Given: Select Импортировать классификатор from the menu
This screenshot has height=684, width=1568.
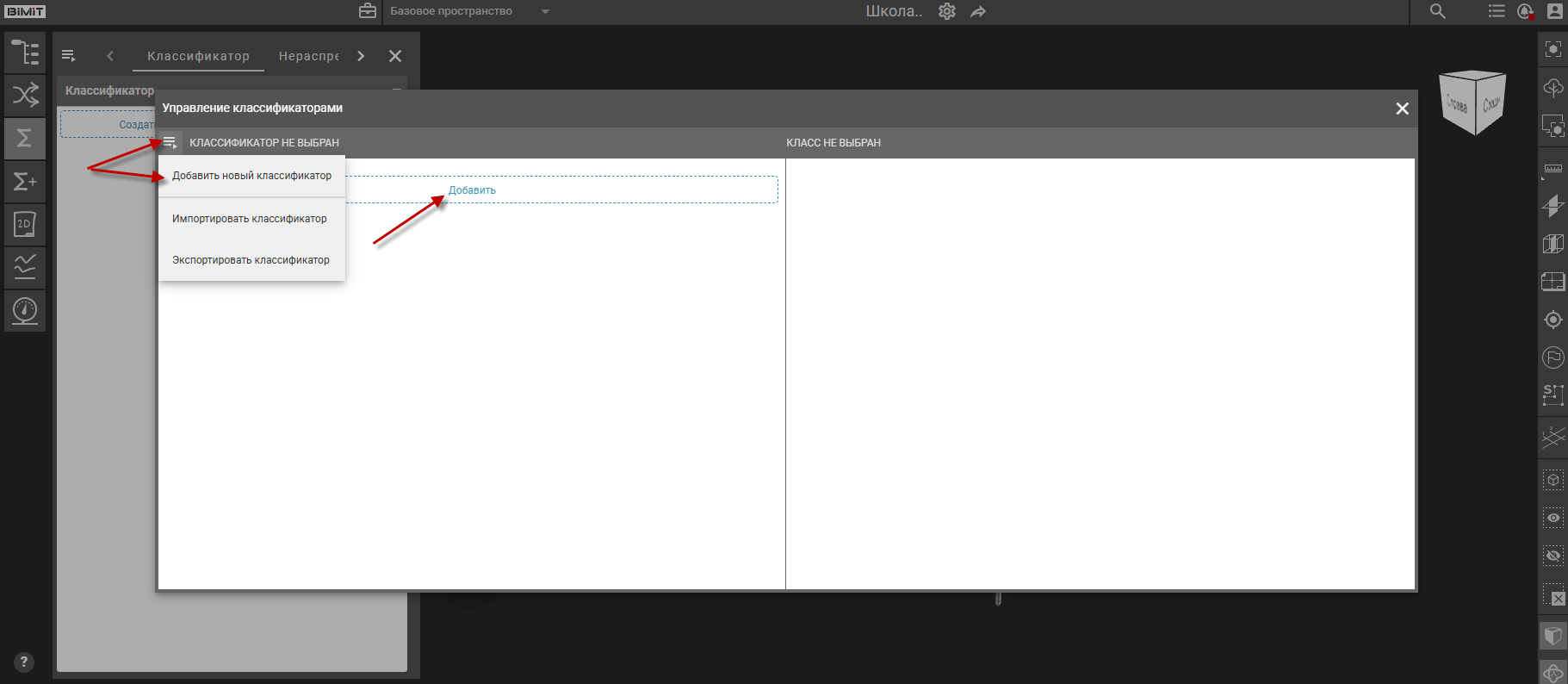Looking at the screenshot, I should coord(250,219).
